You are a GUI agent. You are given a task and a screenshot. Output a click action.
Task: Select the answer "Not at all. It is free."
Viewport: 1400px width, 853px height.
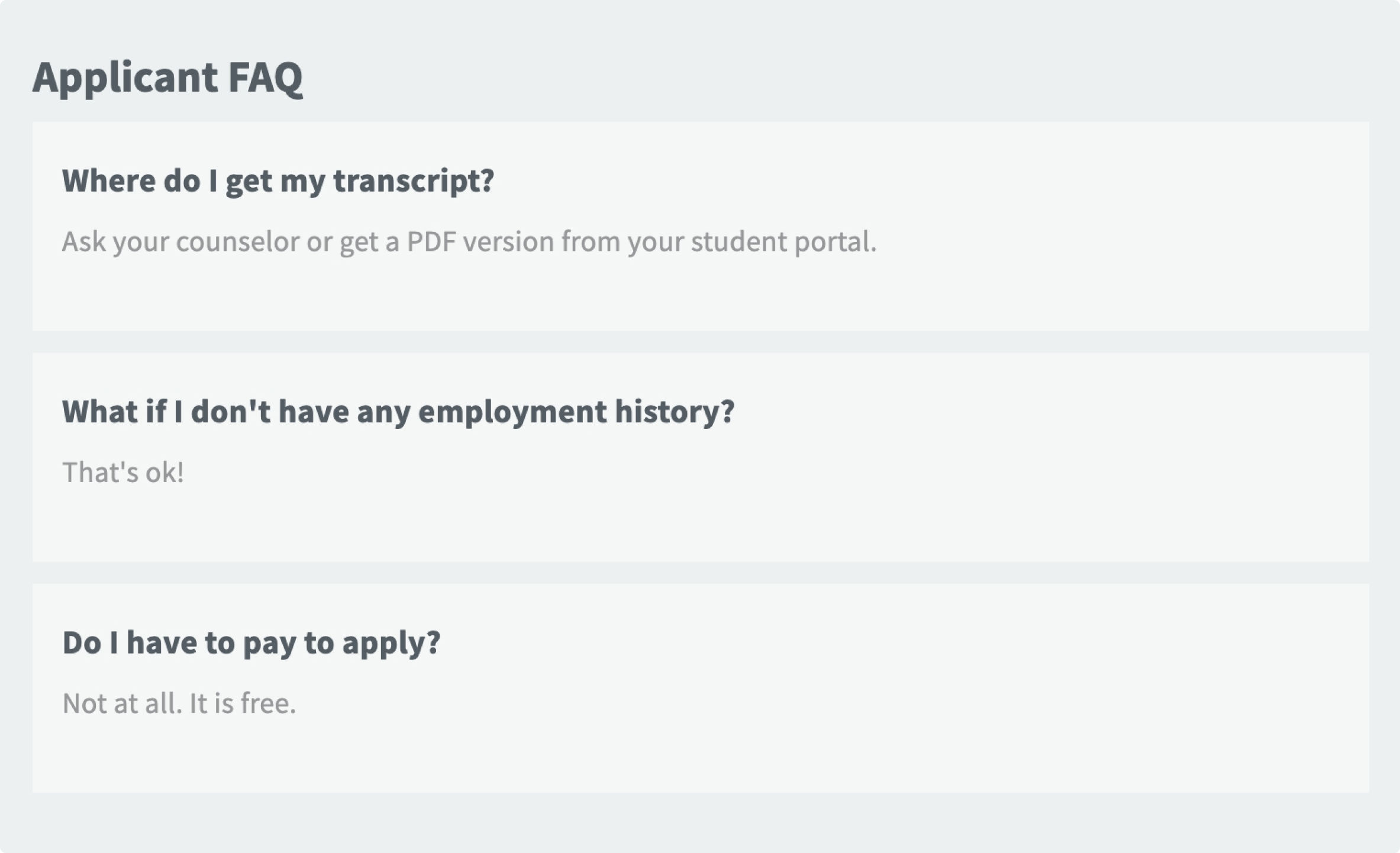(179, 703)
